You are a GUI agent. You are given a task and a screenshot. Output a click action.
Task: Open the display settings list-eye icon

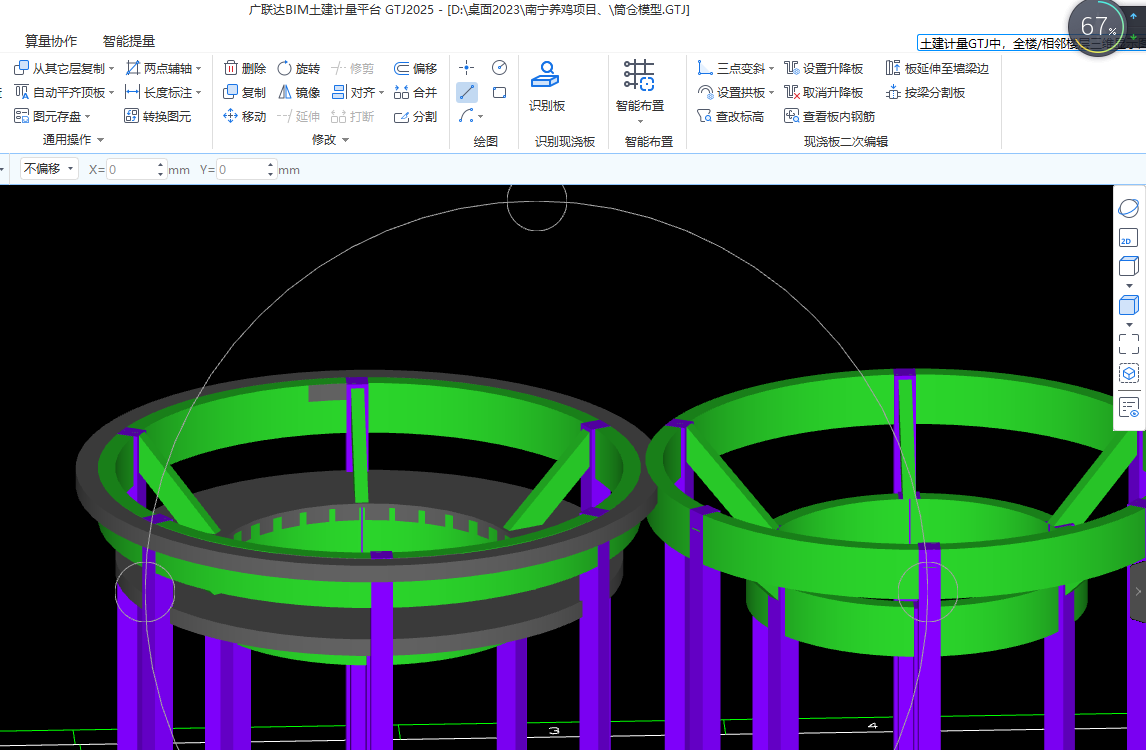1128,407
